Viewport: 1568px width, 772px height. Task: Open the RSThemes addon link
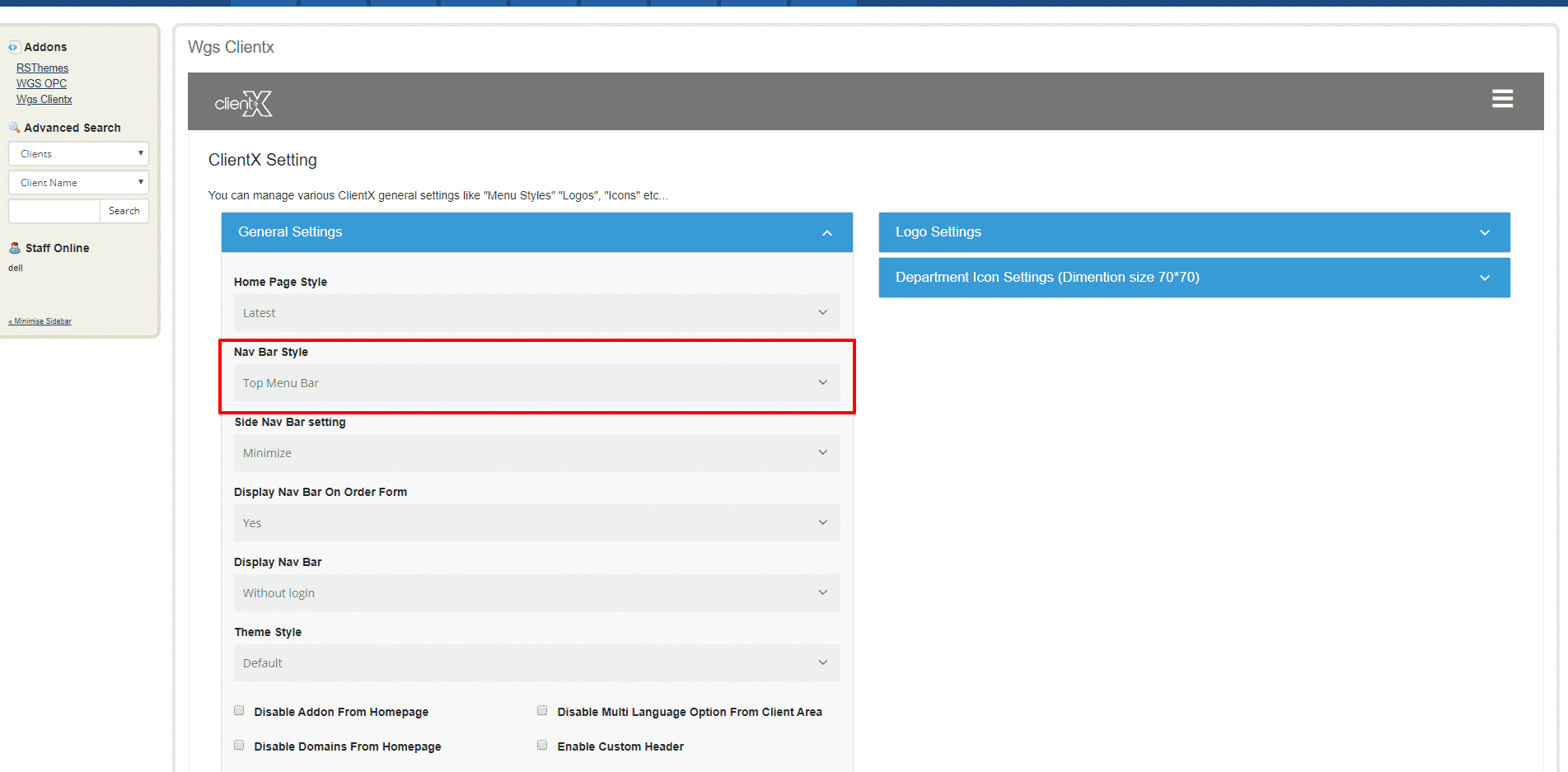pyautogui.click(x=42, y=68)
